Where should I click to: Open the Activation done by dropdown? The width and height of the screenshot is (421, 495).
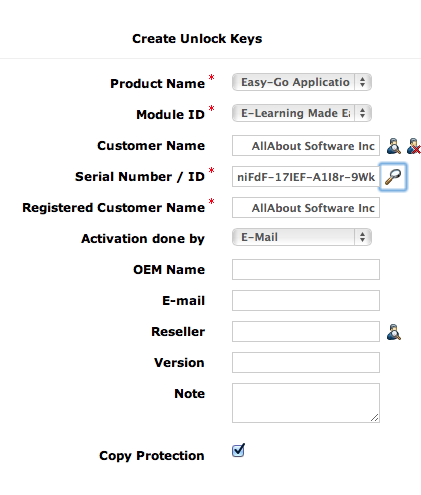tap(302, 237)
